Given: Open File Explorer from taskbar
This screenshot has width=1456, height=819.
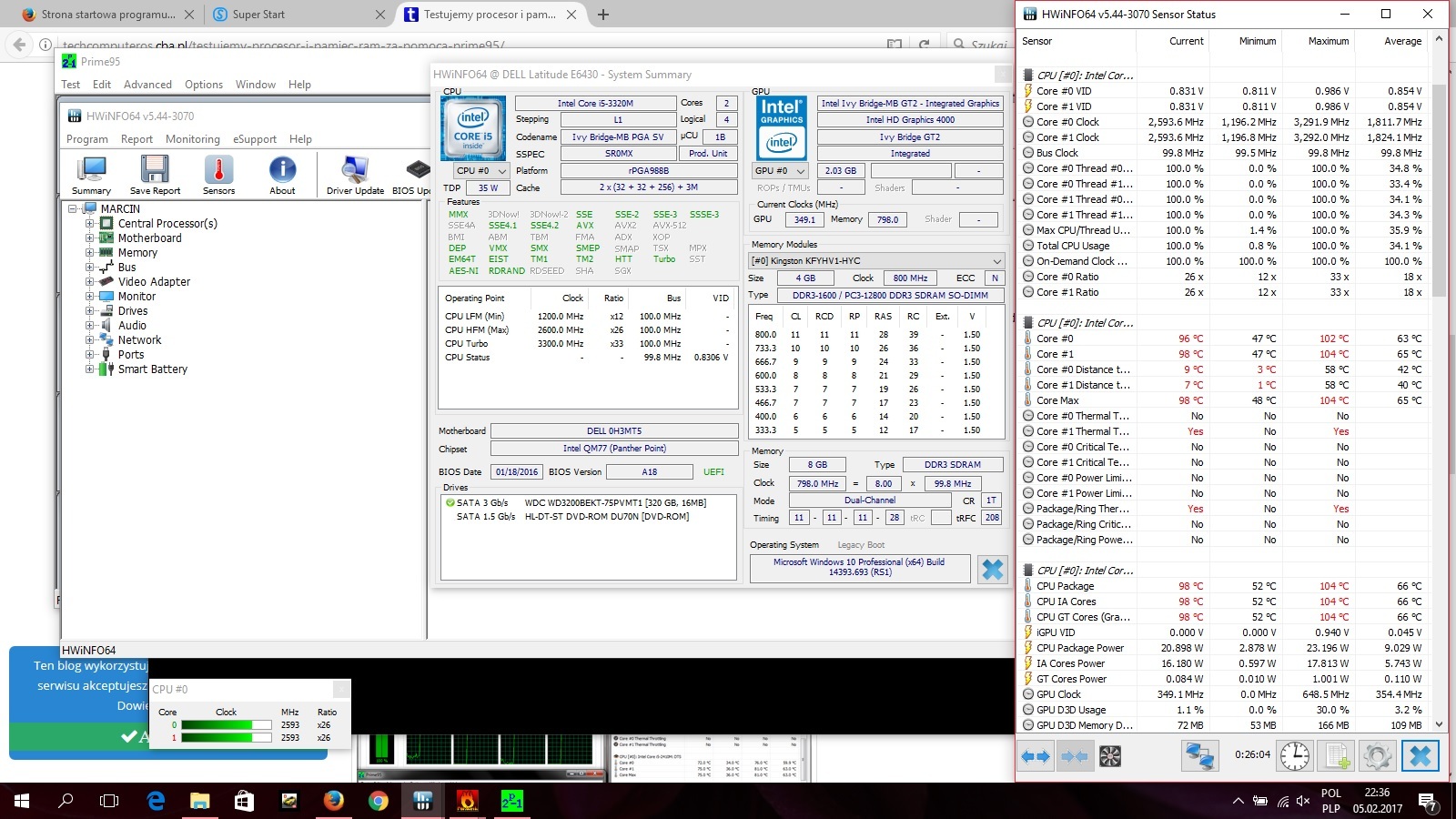Looking at the screenshot, I should (199, 801).
